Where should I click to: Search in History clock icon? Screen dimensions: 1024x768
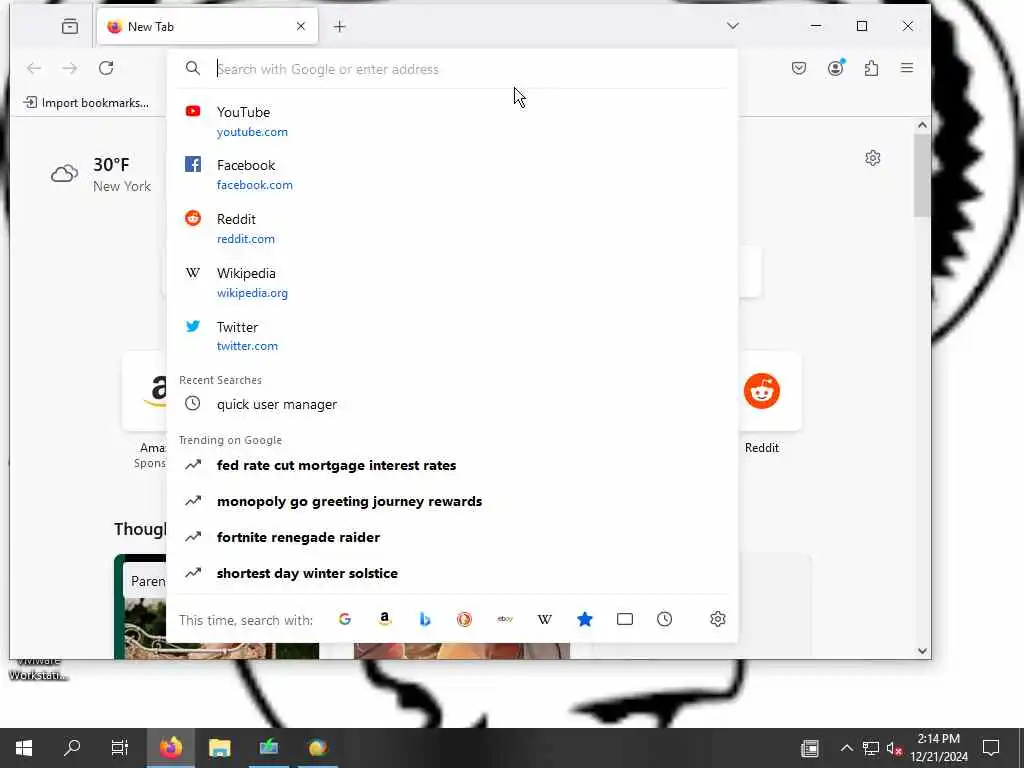(665, 619)
